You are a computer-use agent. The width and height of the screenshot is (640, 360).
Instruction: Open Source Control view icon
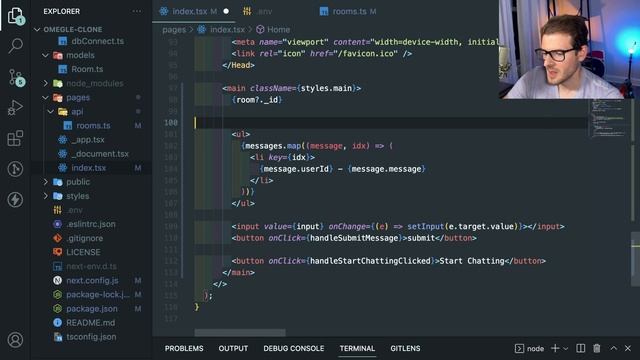coord(16,77)
